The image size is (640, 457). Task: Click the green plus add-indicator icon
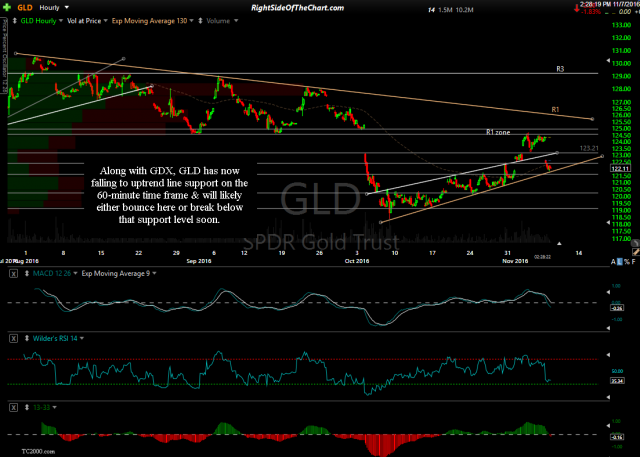(x=6, y=7)
